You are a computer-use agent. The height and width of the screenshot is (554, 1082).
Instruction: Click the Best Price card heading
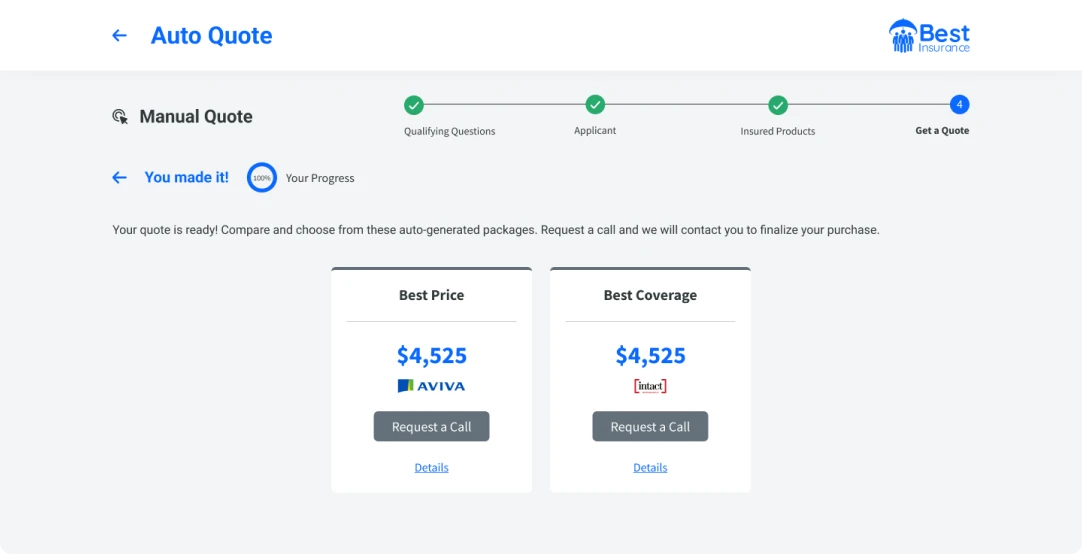[431, 295]
